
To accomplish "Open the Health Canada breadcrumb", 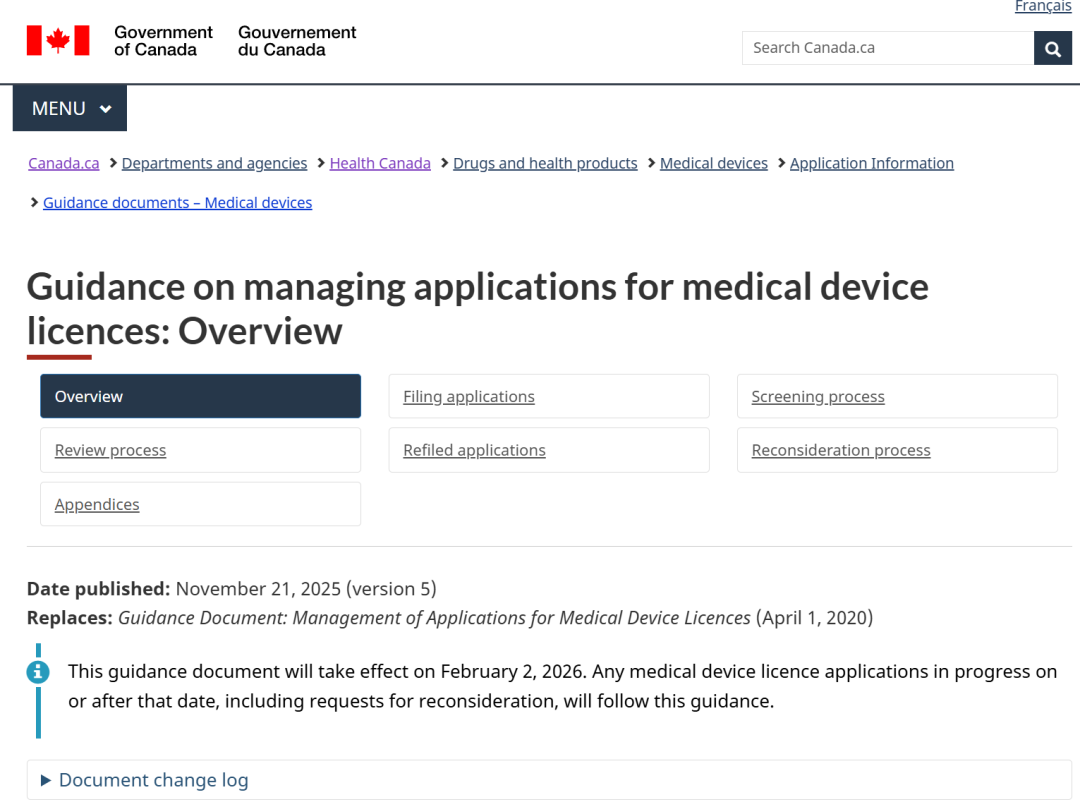I will pyautogui.click(x=380, y=163).
